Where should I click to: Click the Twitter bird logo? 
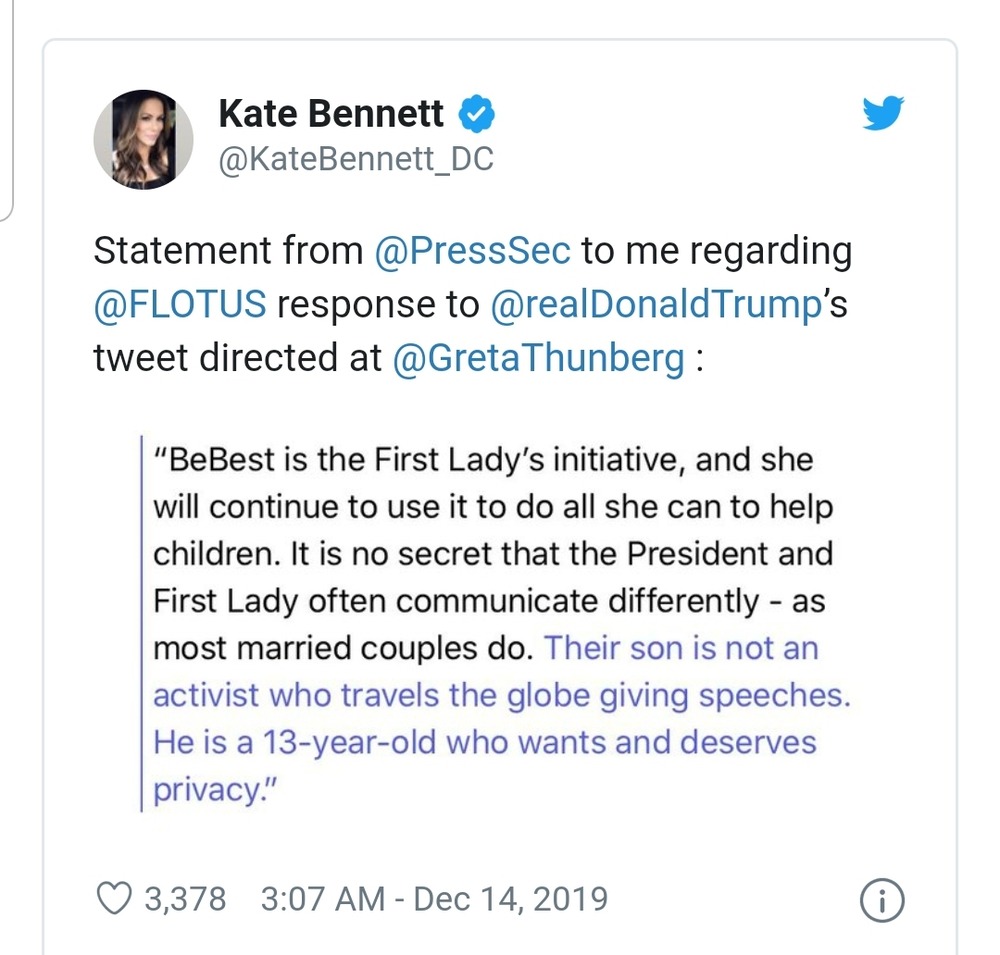tap(882, 115)
